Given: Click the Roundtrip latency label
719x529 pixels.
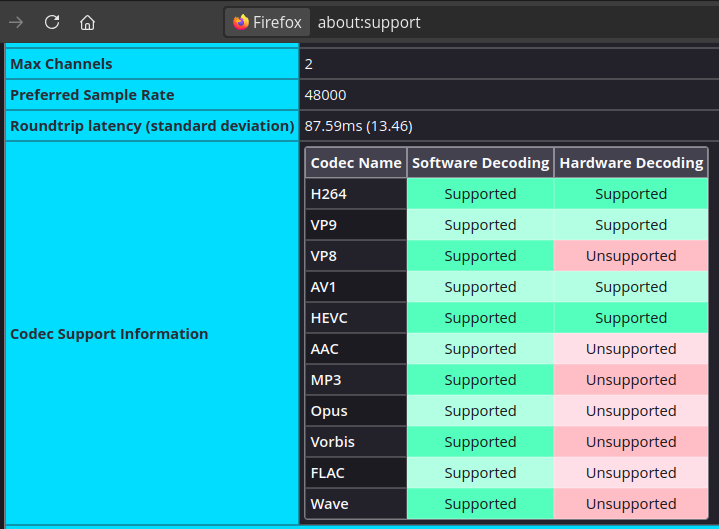Looking at the screenshot, I should pyautogui.click(x=152, y=126).
